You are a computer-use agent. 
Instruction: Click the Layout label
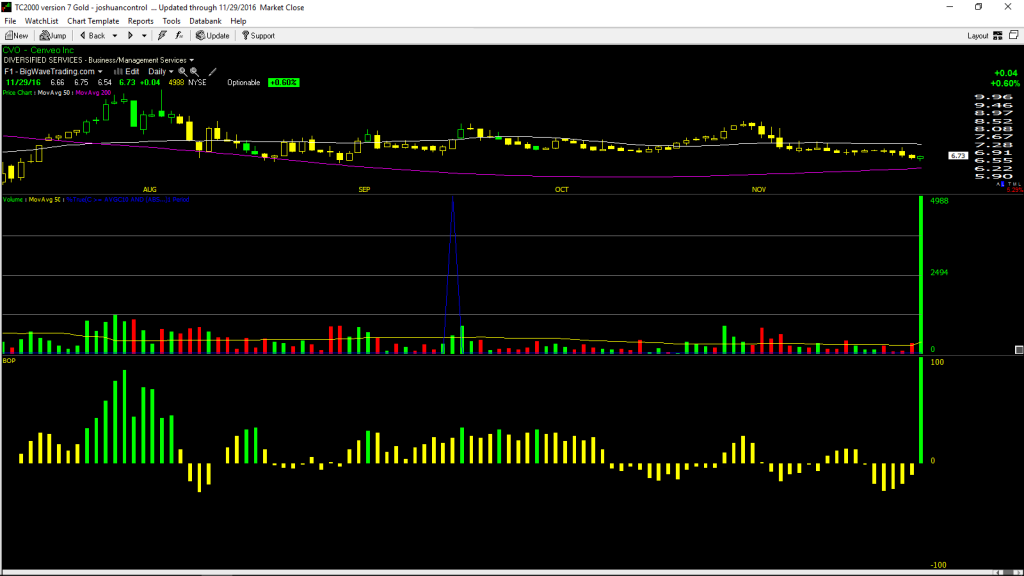coord(978,36)
